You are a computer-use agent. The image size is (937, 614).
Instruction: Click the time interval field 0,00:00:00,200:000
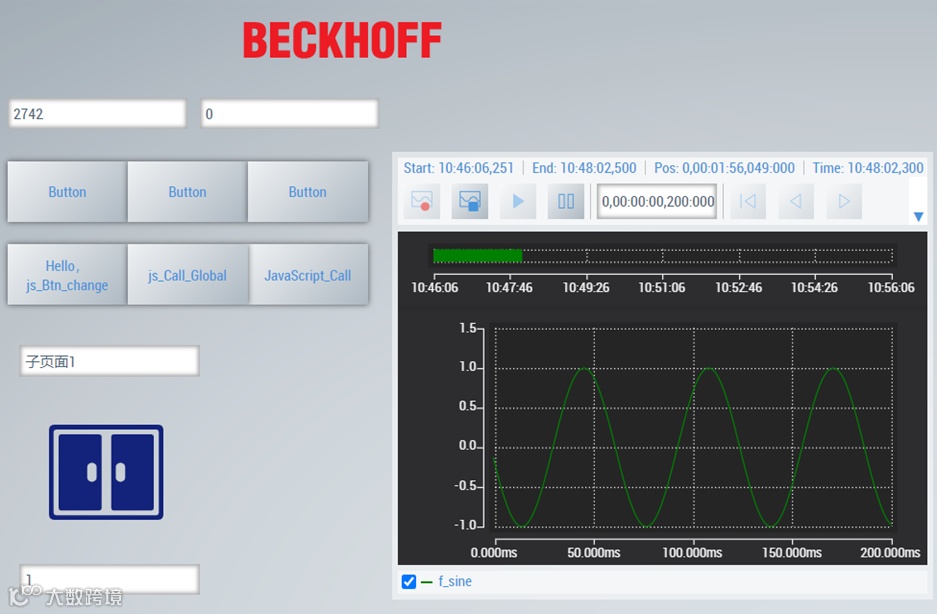point(657,201)
